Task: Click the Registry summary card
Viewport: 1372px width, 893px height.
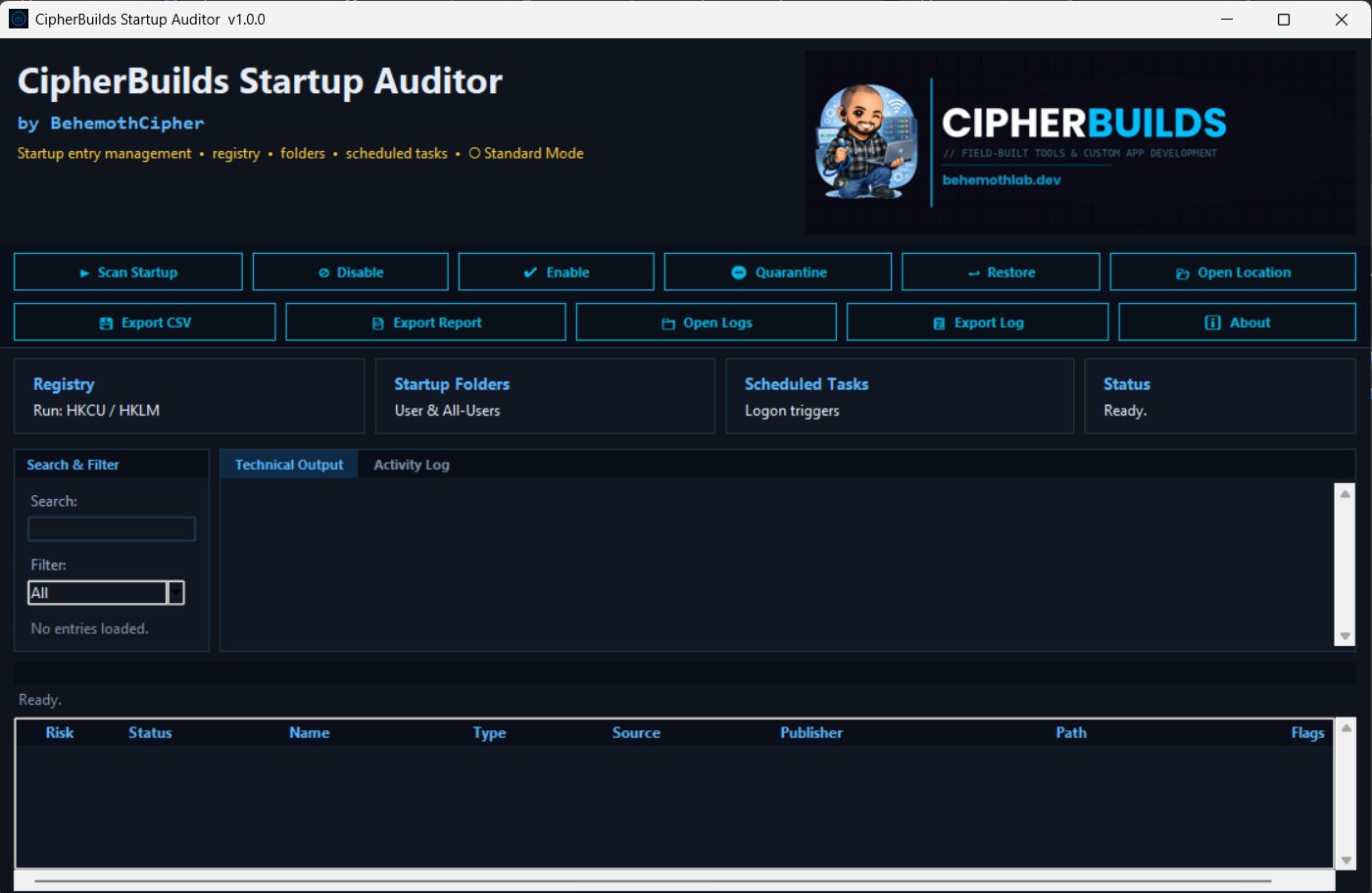Action: (189, 396)
